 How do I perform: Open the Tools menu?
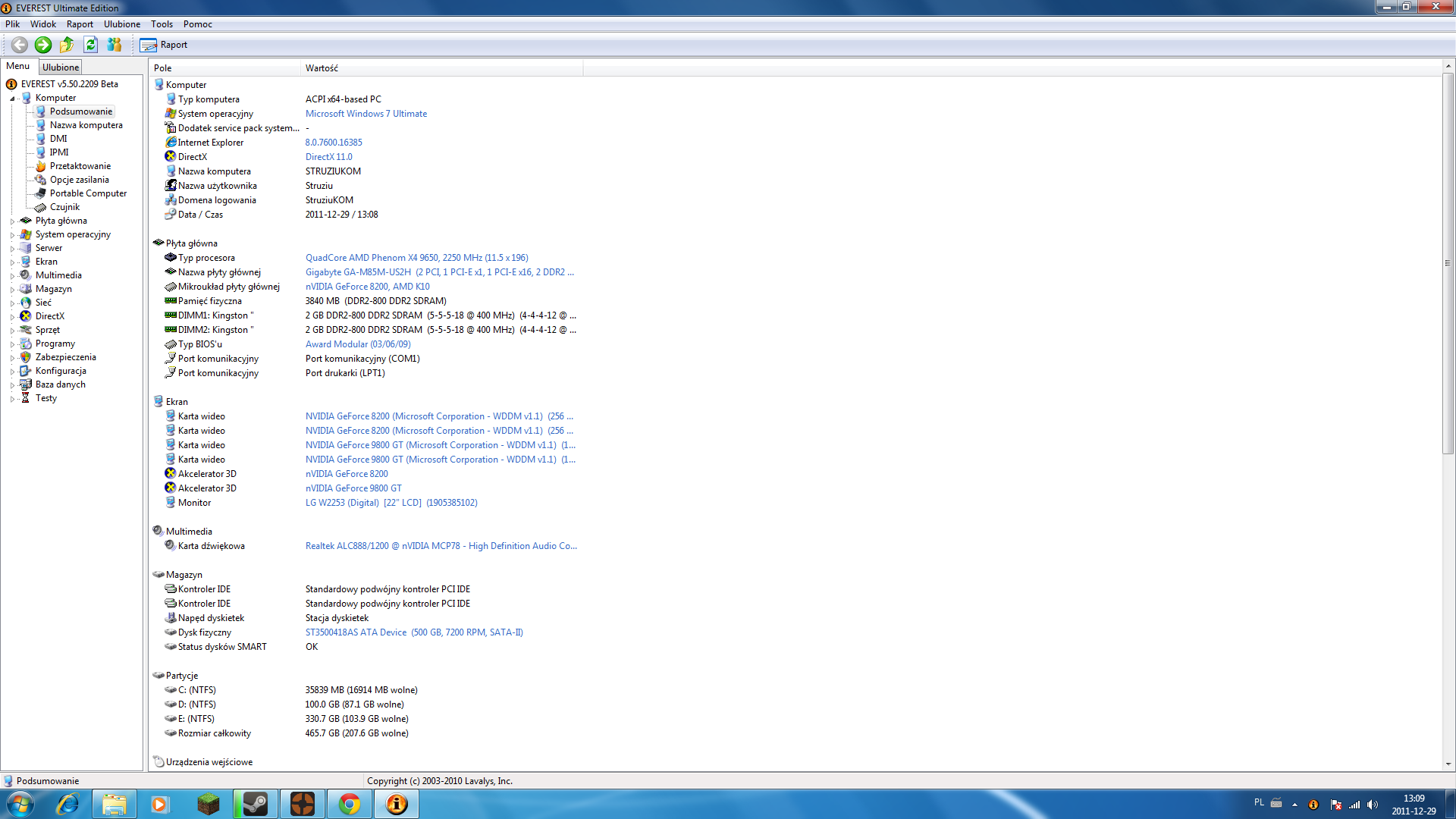click(x=162, y=24)
